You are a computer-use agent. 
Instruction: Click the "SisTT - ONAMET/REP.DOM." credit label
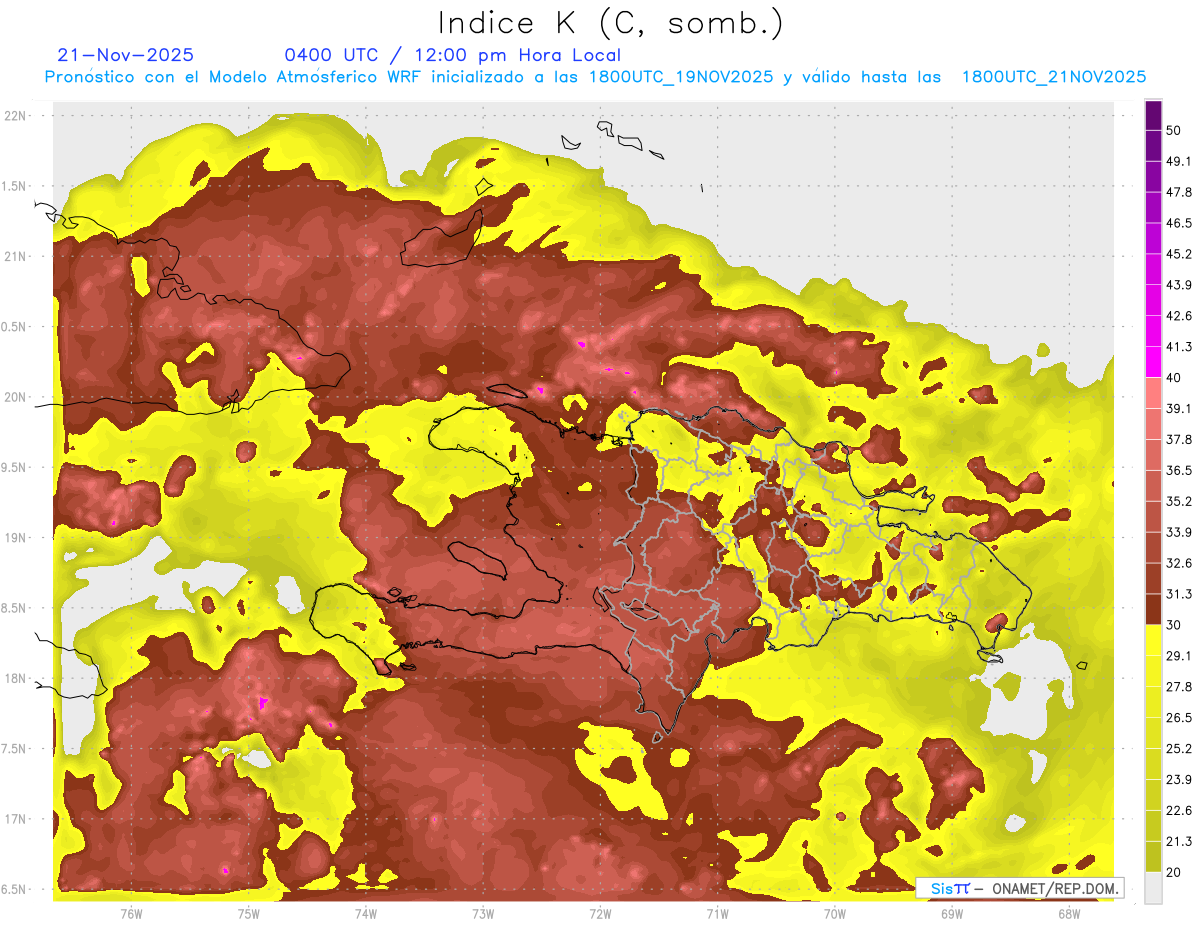tap(1019, 888)
